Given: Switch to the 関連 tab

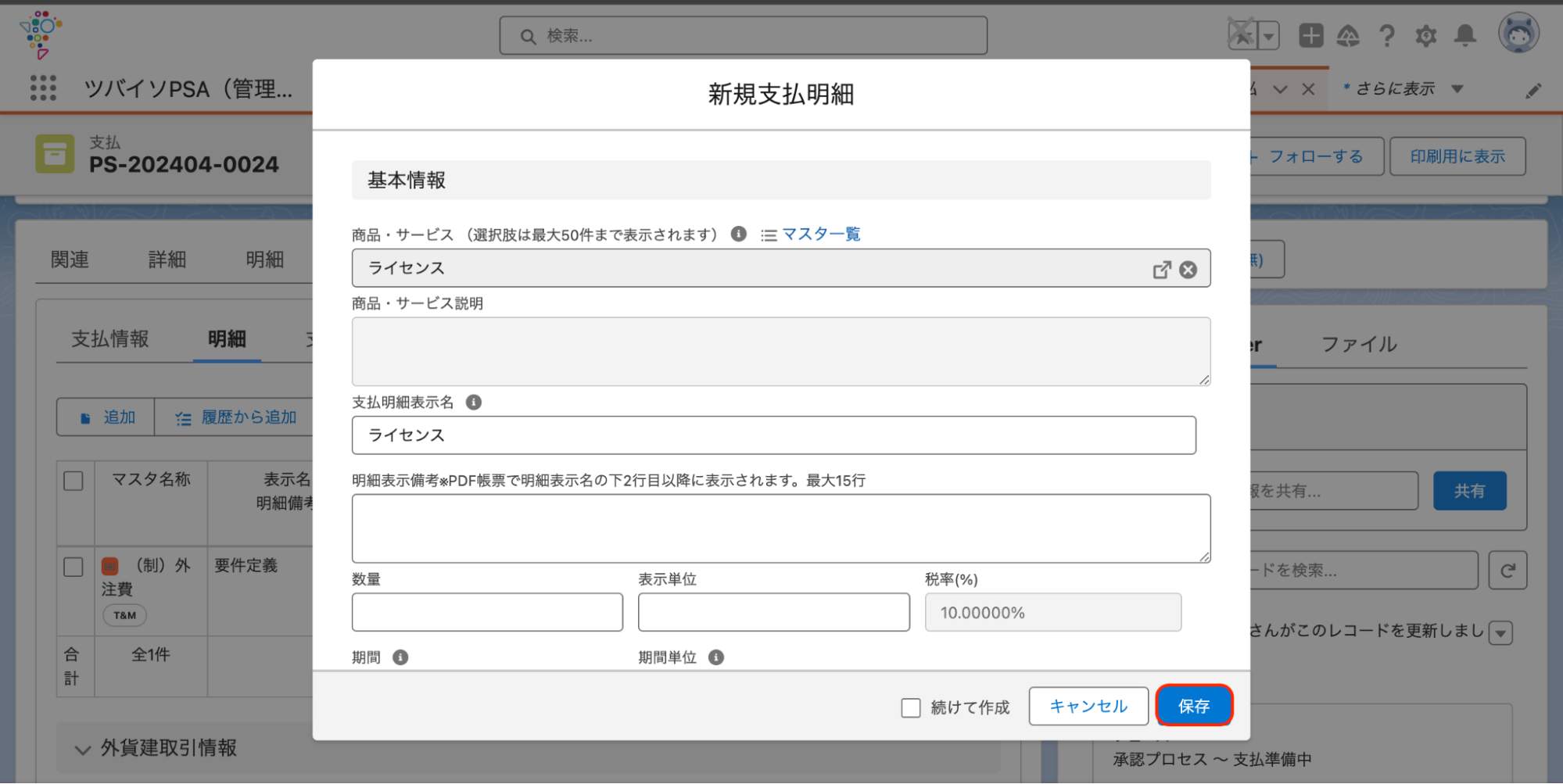Looking at the screenshot, I should coord(70,260).
